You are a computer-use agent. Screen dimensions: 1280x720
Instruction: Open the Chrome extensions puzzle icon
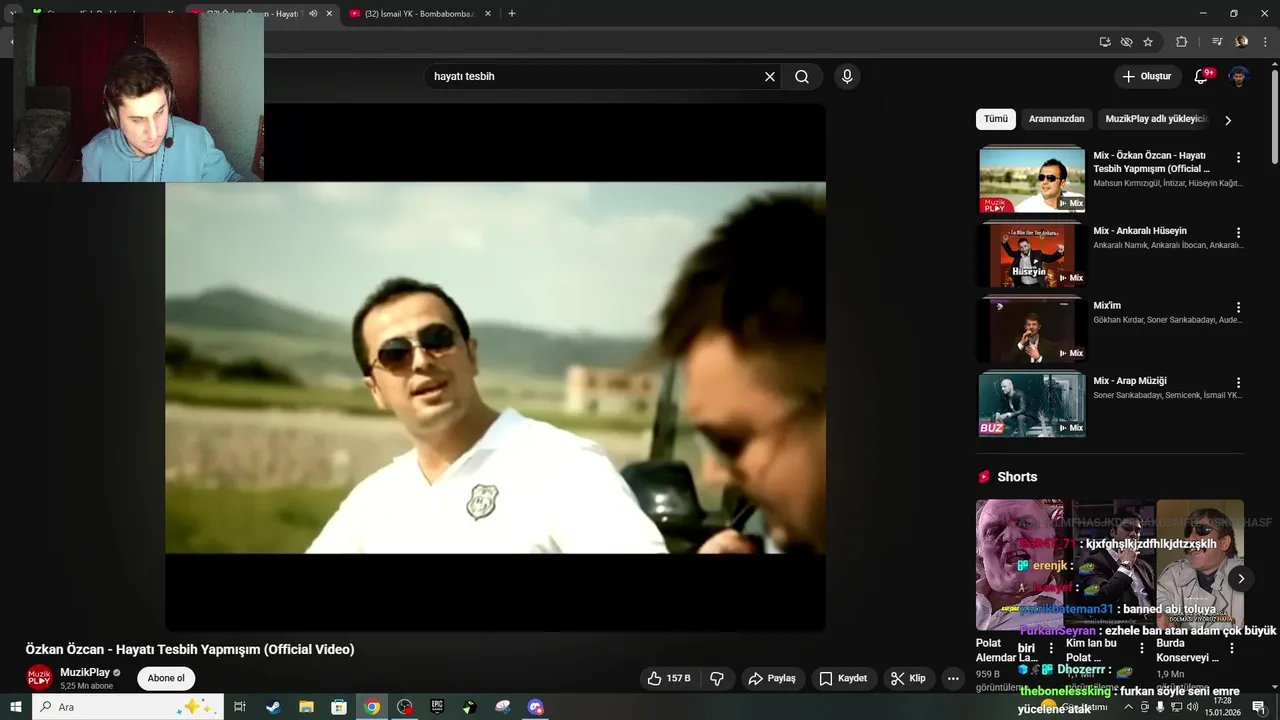coord(1181,42)
